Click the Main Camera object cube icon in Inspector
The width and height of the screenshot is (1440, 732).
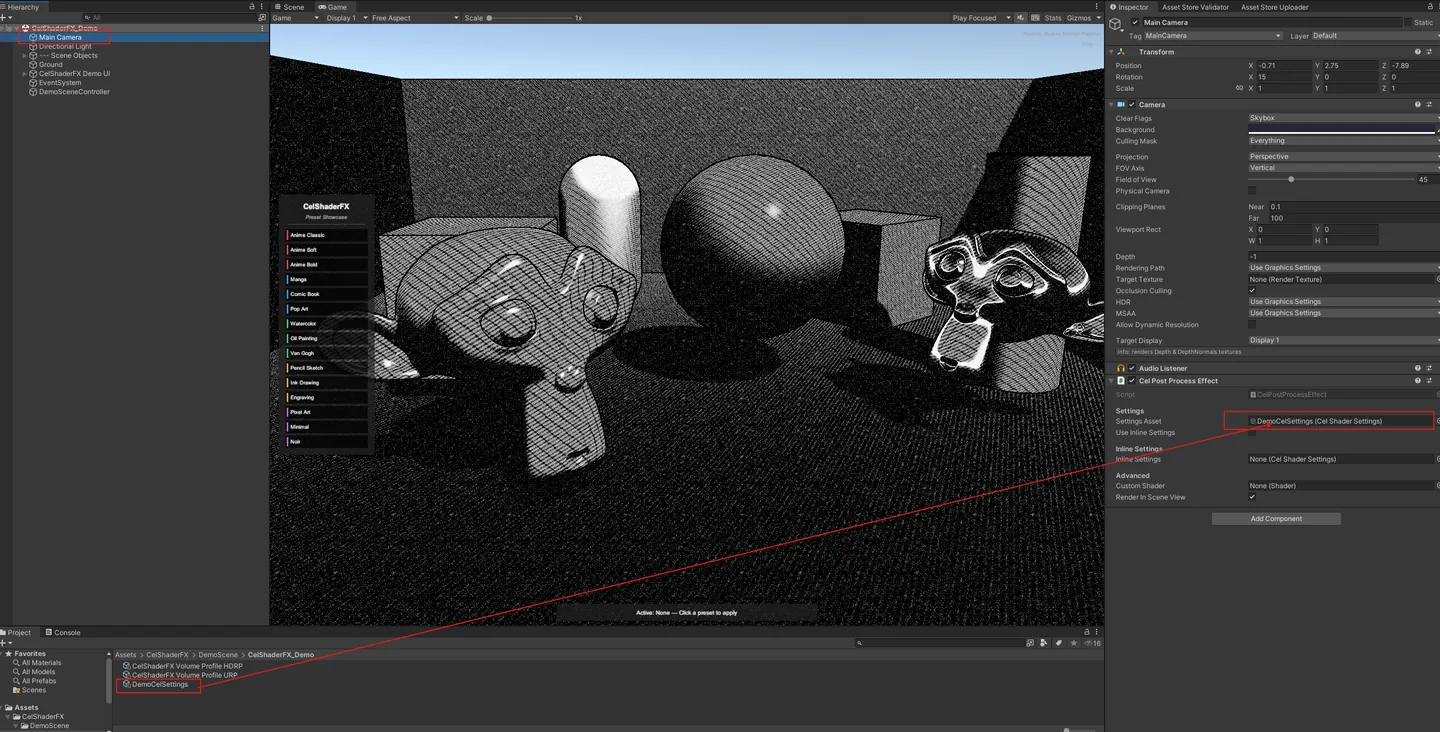(x=1117, y=24)
